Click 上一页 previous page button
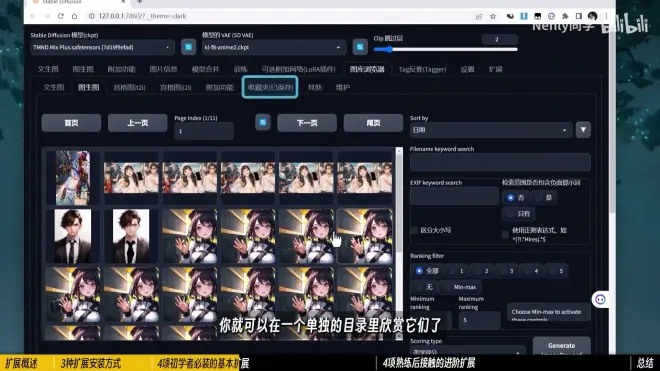This screenshot has height=371, width=660. pyautogui.click(x=138, y=123)
